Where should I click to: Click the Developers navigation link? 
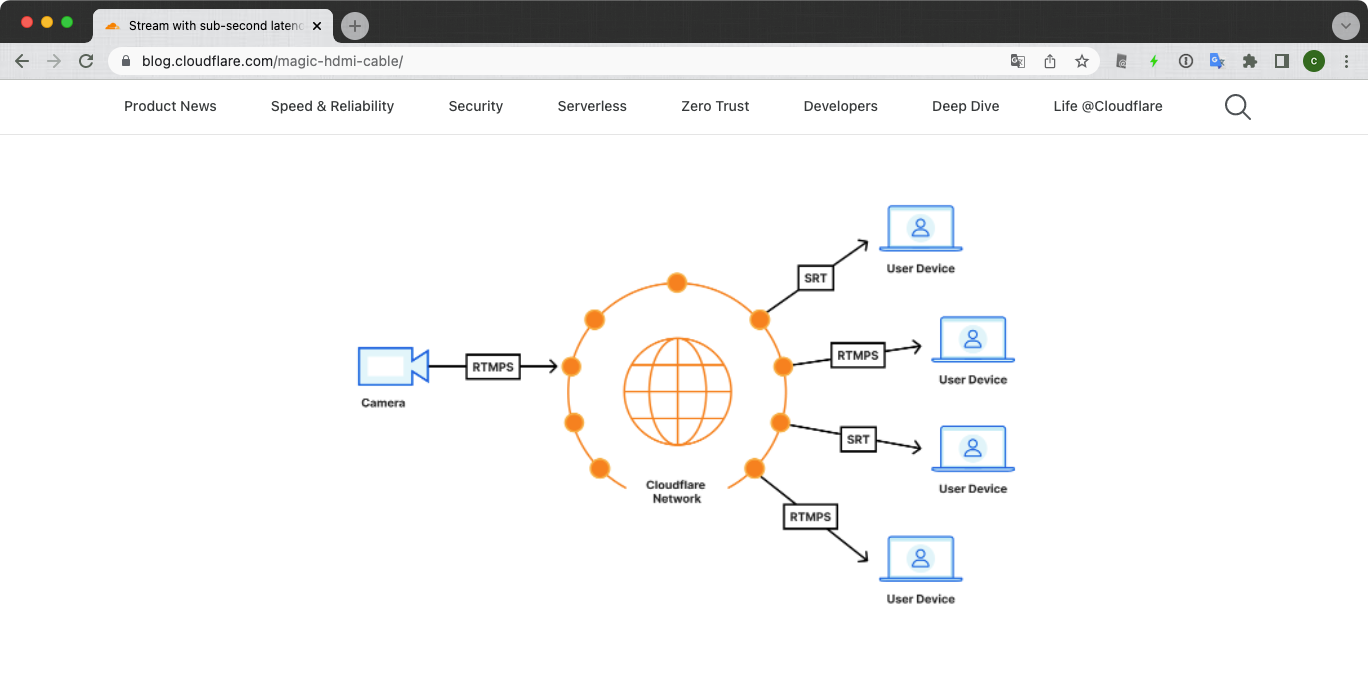point(840,106)
